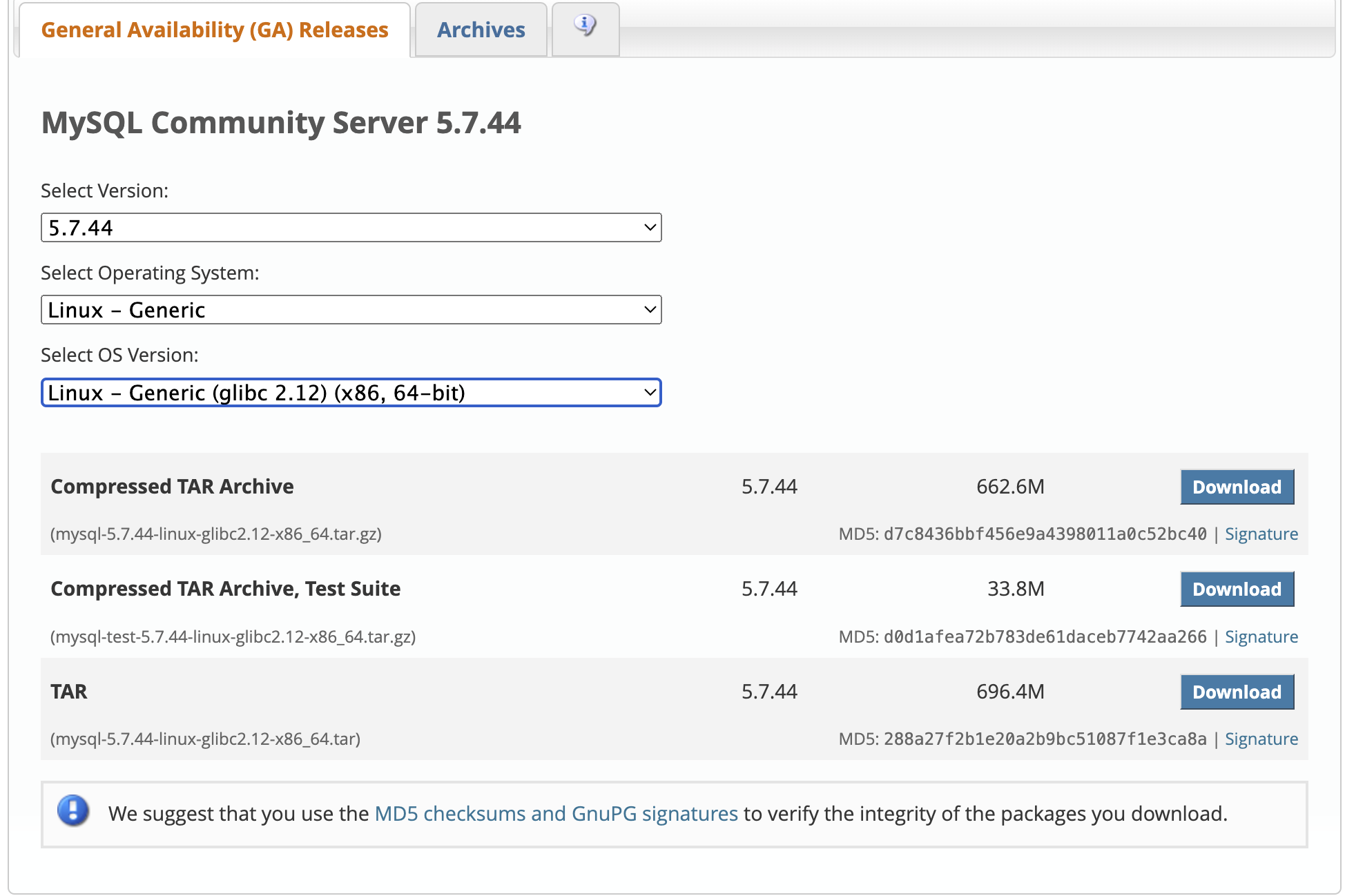Follow MD5 checksums and GnuPG signatures link
This screenshot has width=1345, height=896.
pyautogui.click(x=556, y=814)
